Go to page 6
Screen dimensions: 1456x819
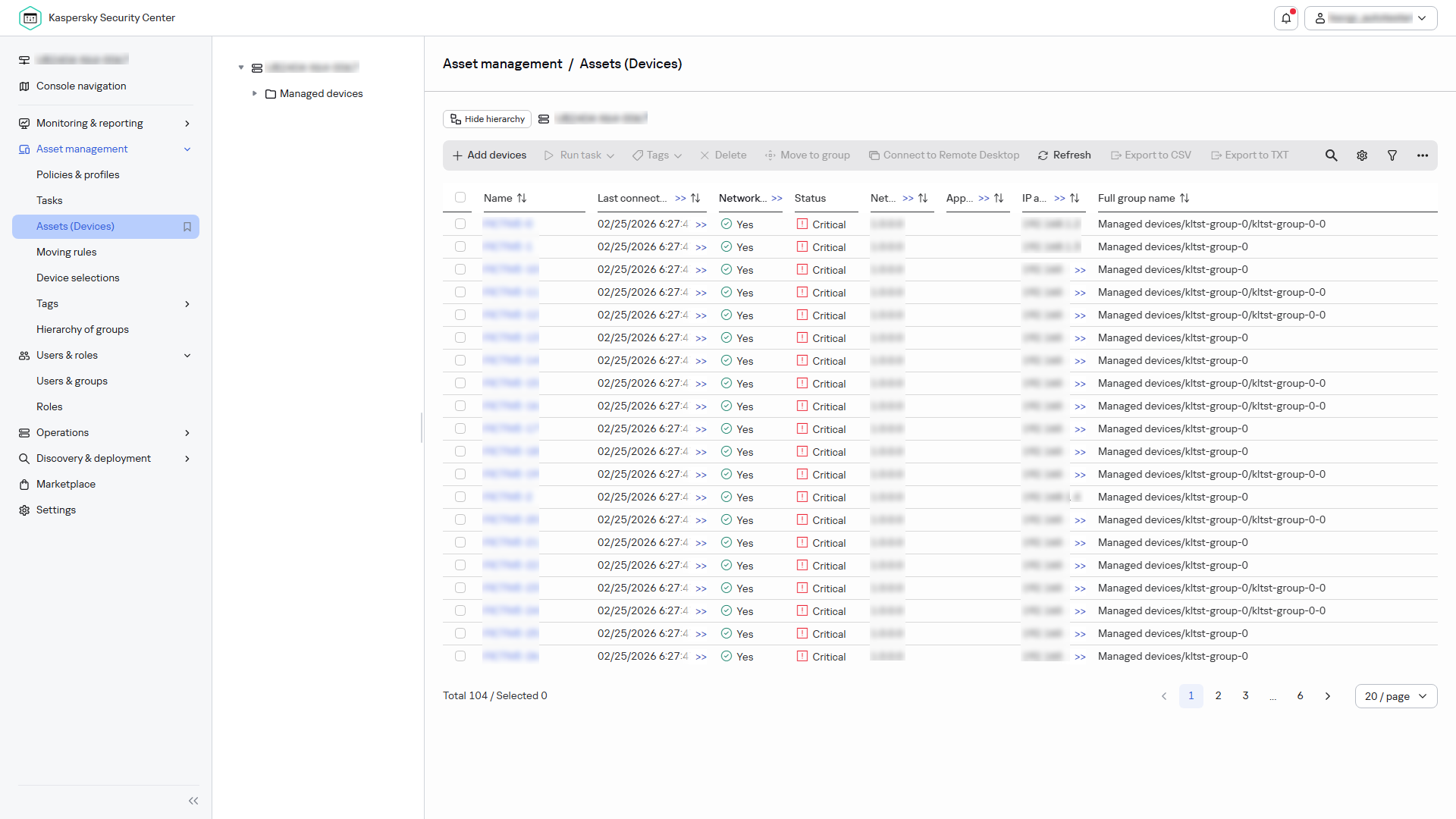coord(1301,696)
